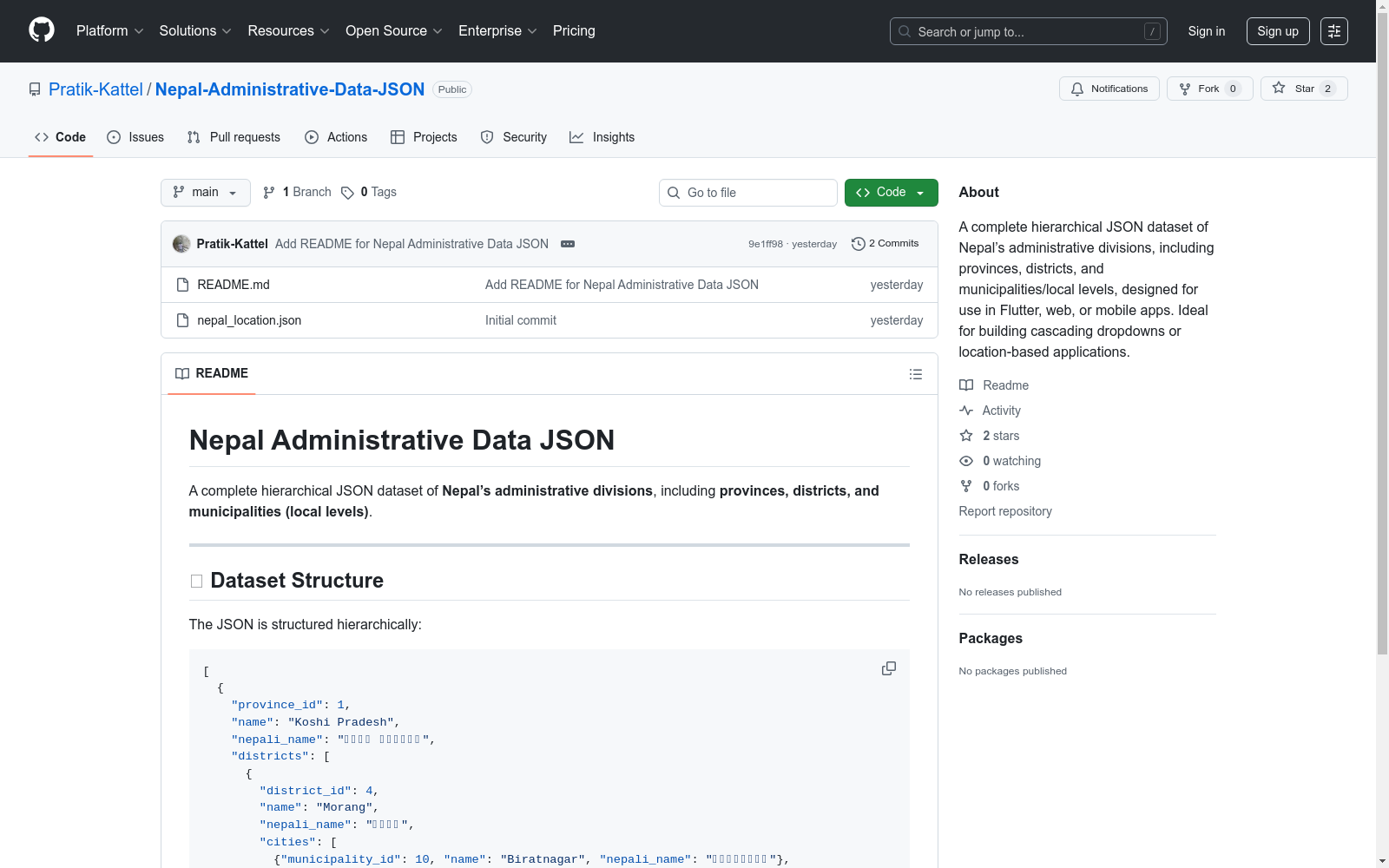Switch to the Code tab
This screenshot has width=1389, height=868.
61,137
